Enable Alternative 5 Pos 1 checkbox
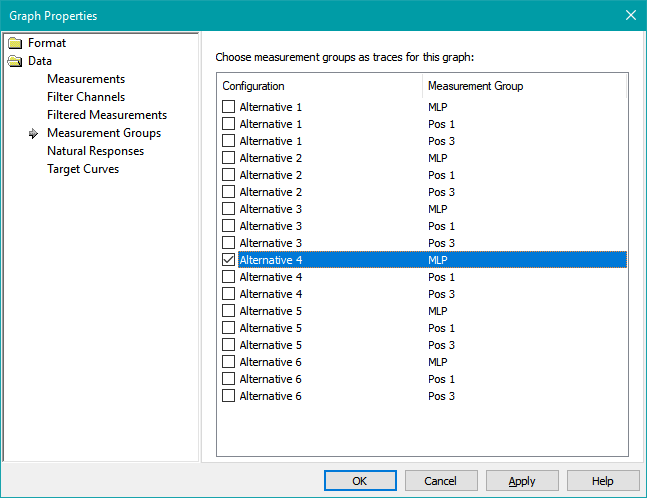The height and width of the screenshot is (498, 647). 228,328
